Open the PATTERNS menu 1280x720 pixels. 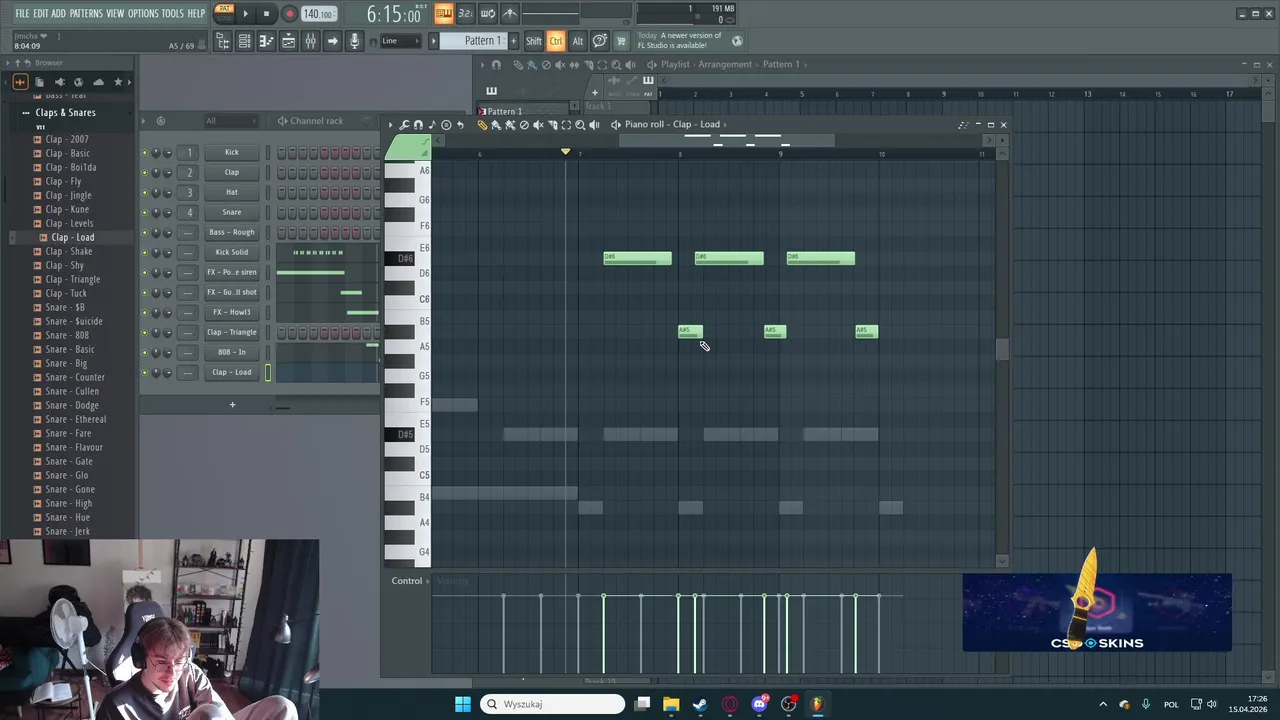click(86, 13)
